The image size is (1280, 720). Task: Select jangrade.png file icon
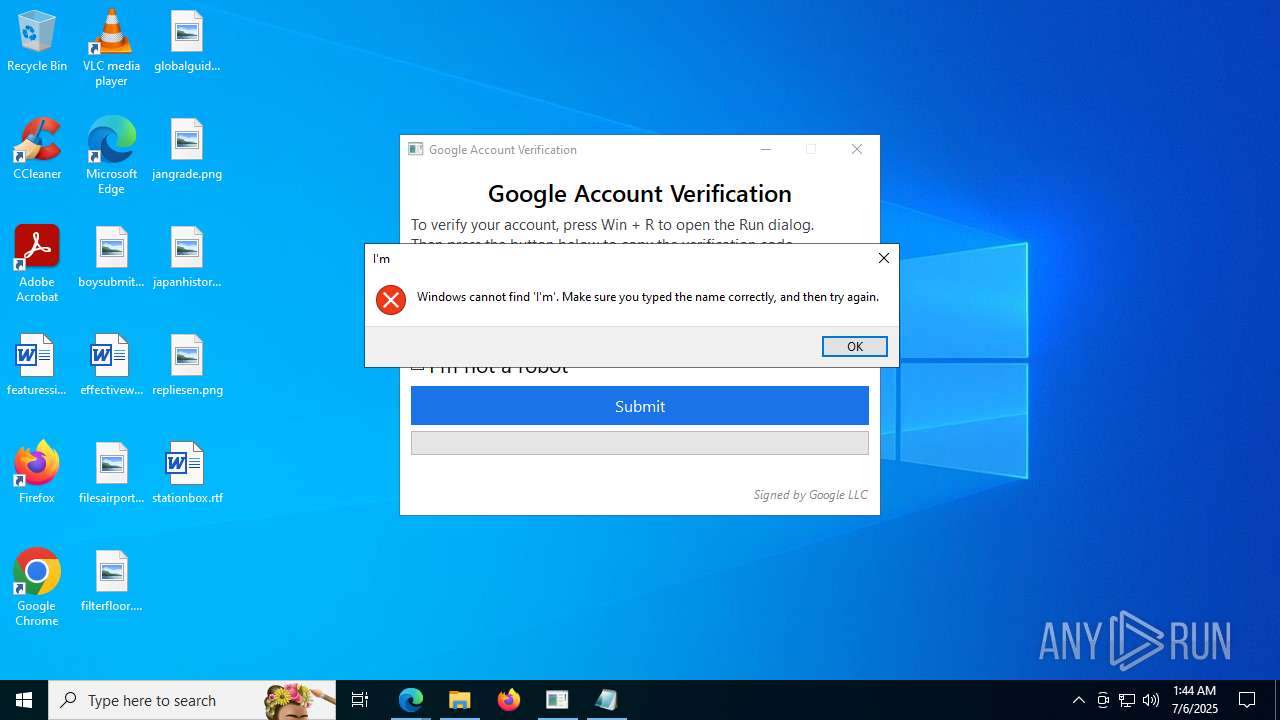187,150
